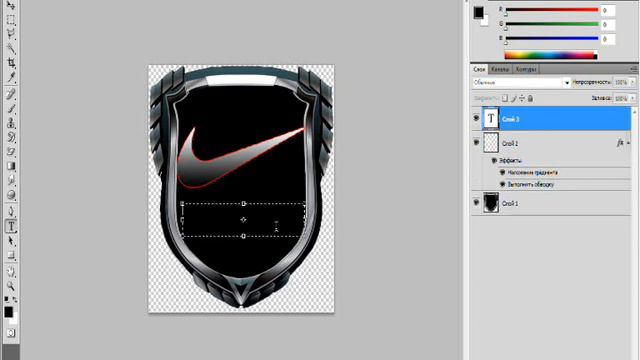The height and width of the screenshot is (360, 640).
Task: Hide layer Слой 3
Action: (x=476, y=118)
